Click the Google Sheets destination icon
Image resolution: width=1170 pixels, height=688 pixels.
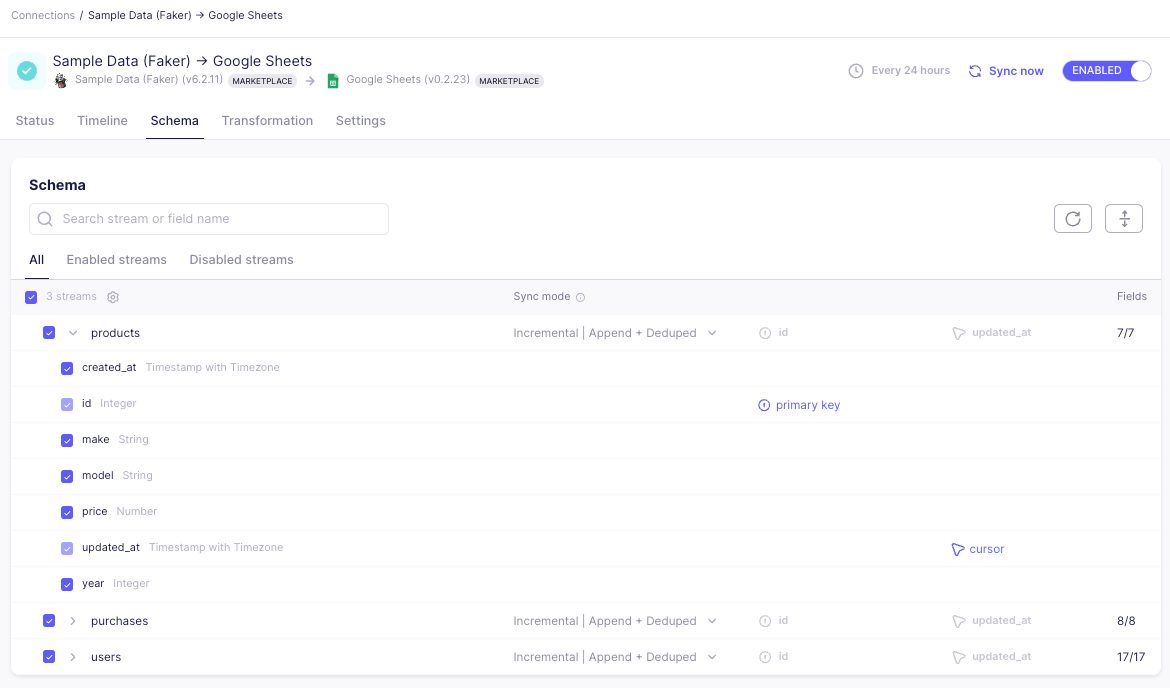pos(334,80)
